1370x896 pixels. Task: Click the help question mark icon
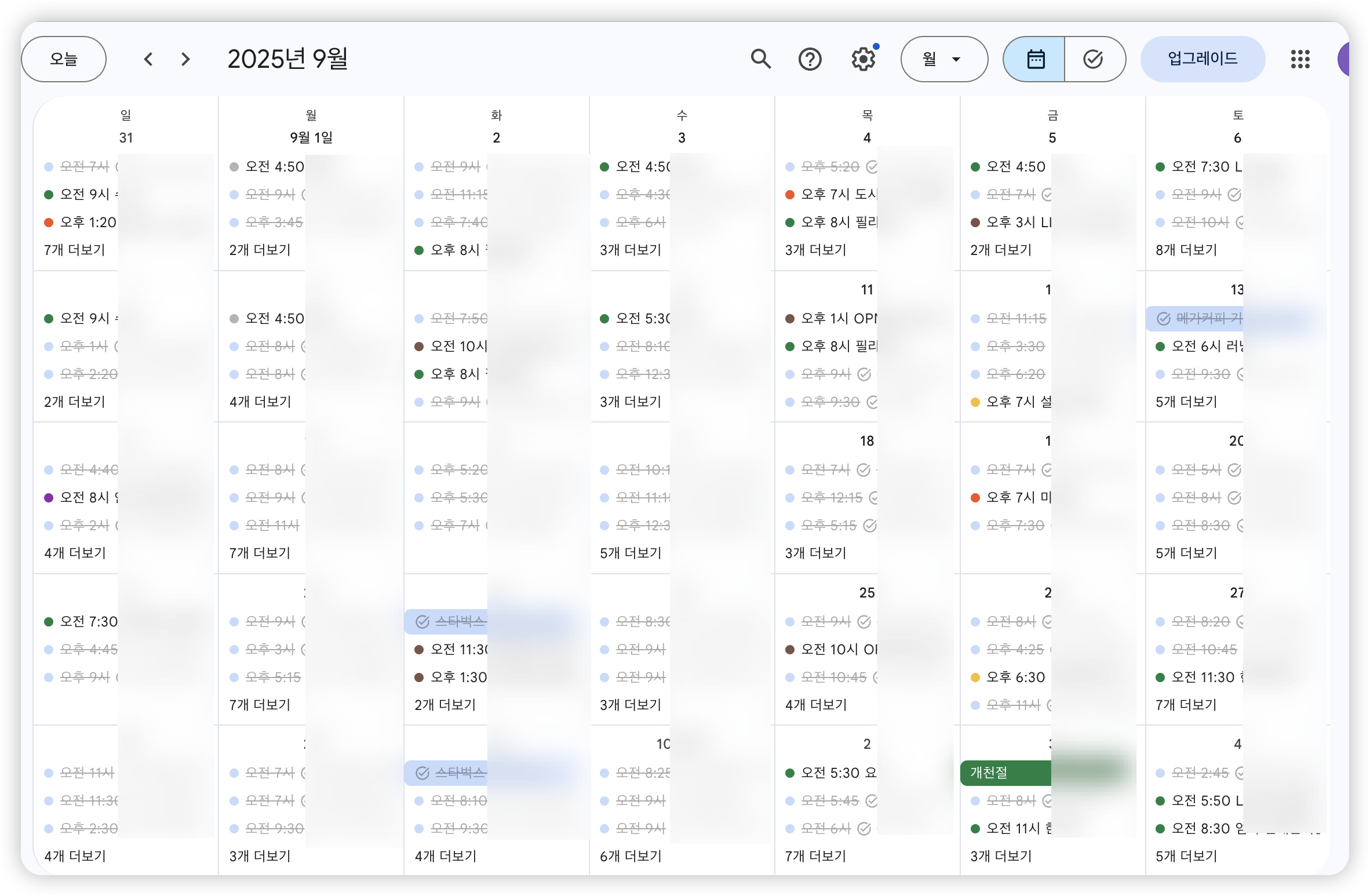(810, 59)
